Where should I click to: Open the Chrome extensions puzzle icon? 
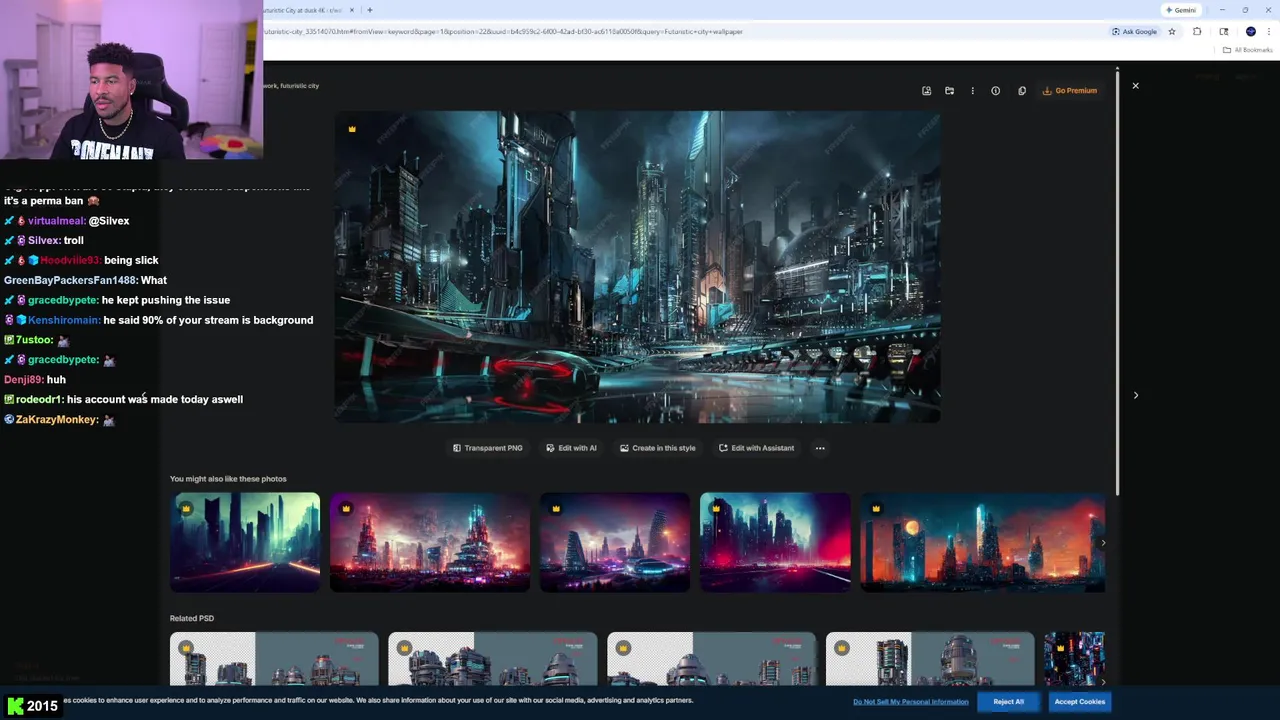click(x=1197, y=31)
